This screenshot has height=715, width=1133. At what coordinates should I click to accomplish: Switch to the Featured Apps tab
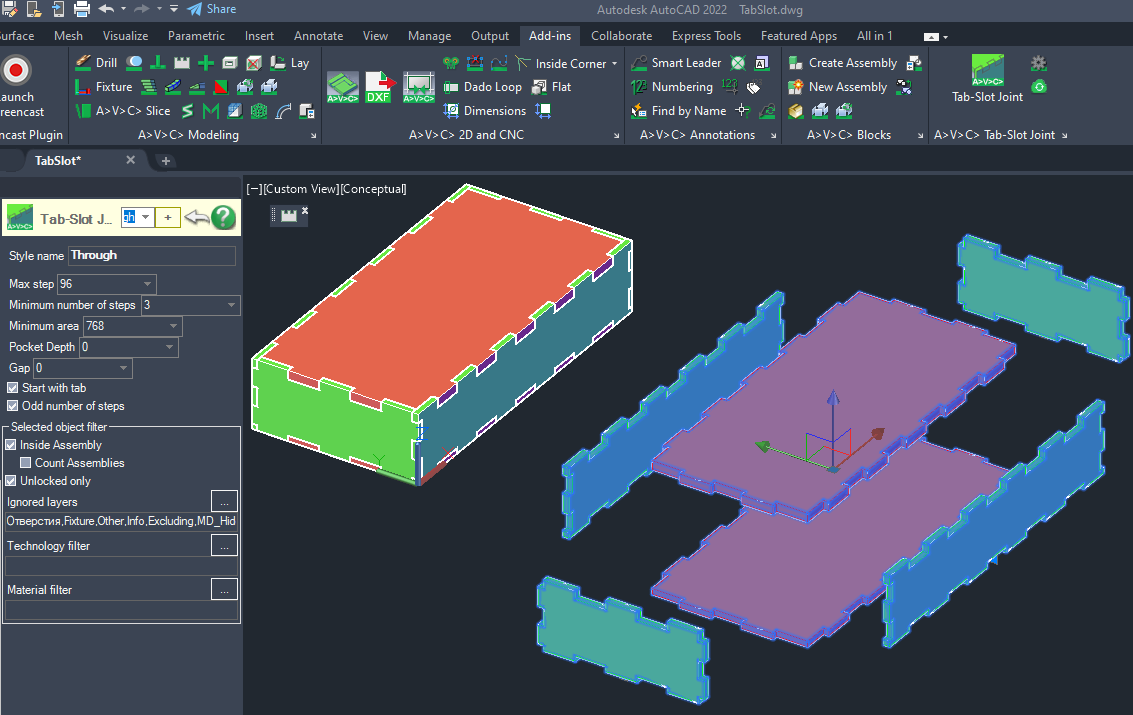click(x=798, y=35)
